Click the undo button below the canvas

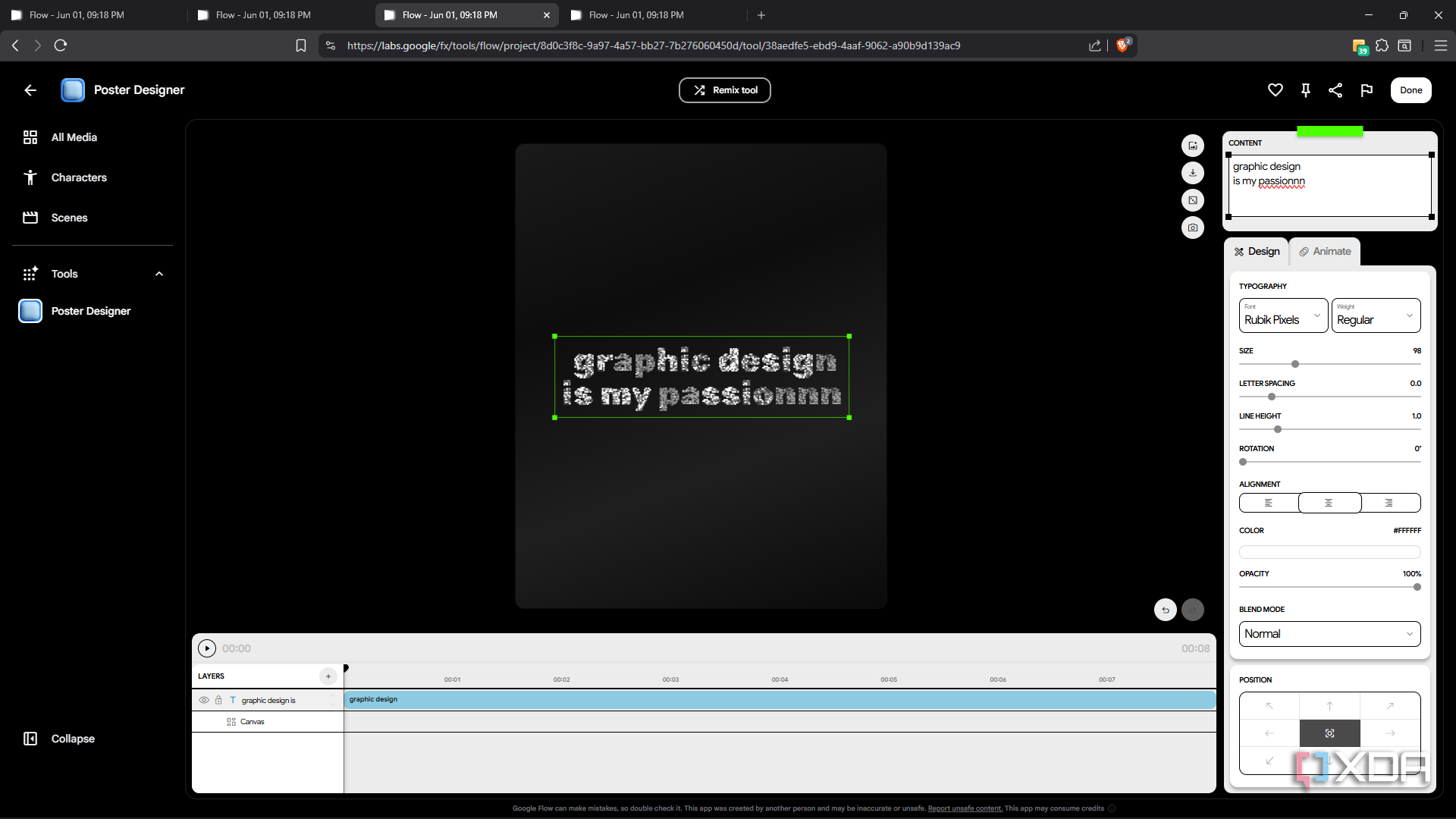click(x=1166, y=610)
